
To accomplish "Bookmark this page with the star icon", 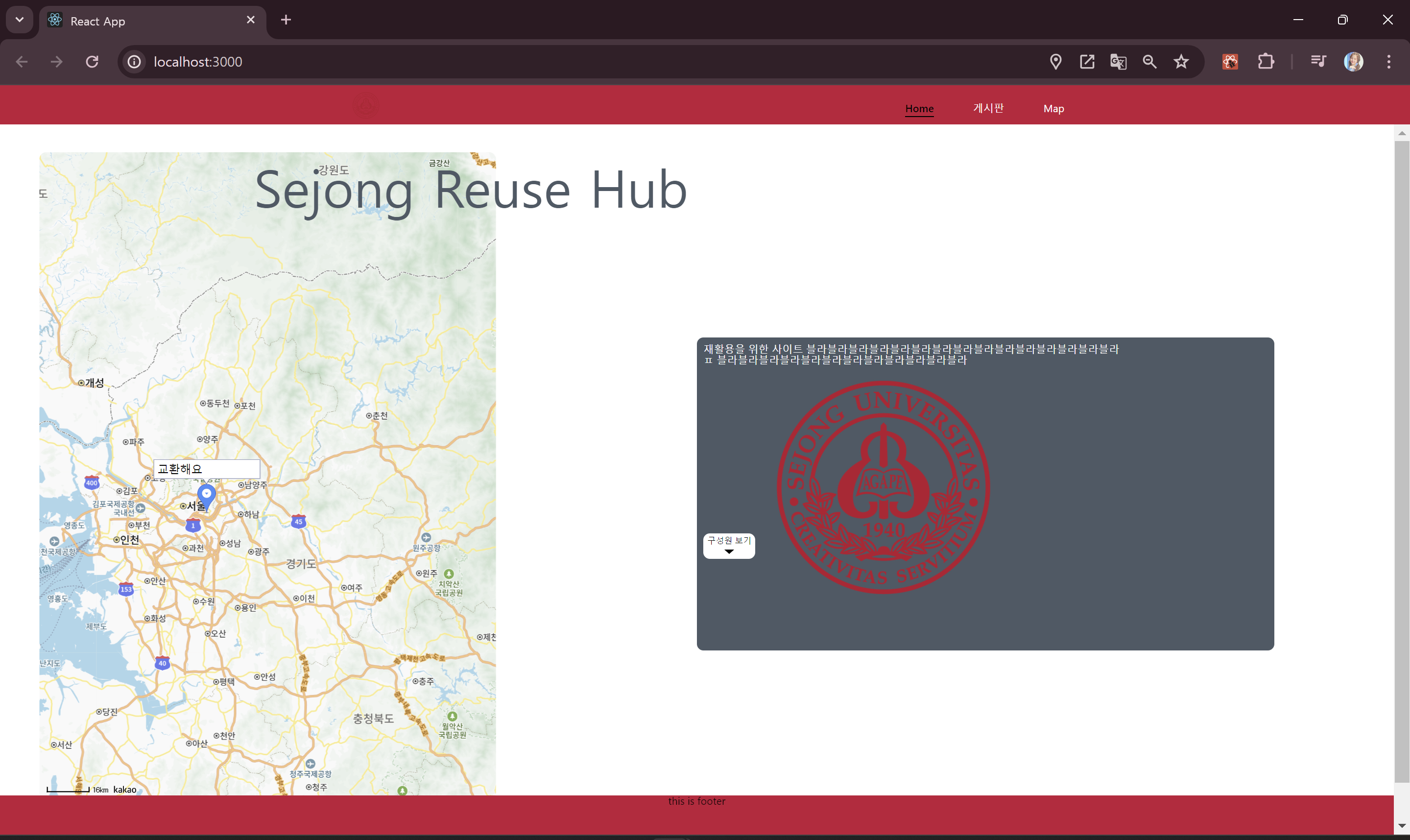I will pyautogui.click(x=1181, y=62).
